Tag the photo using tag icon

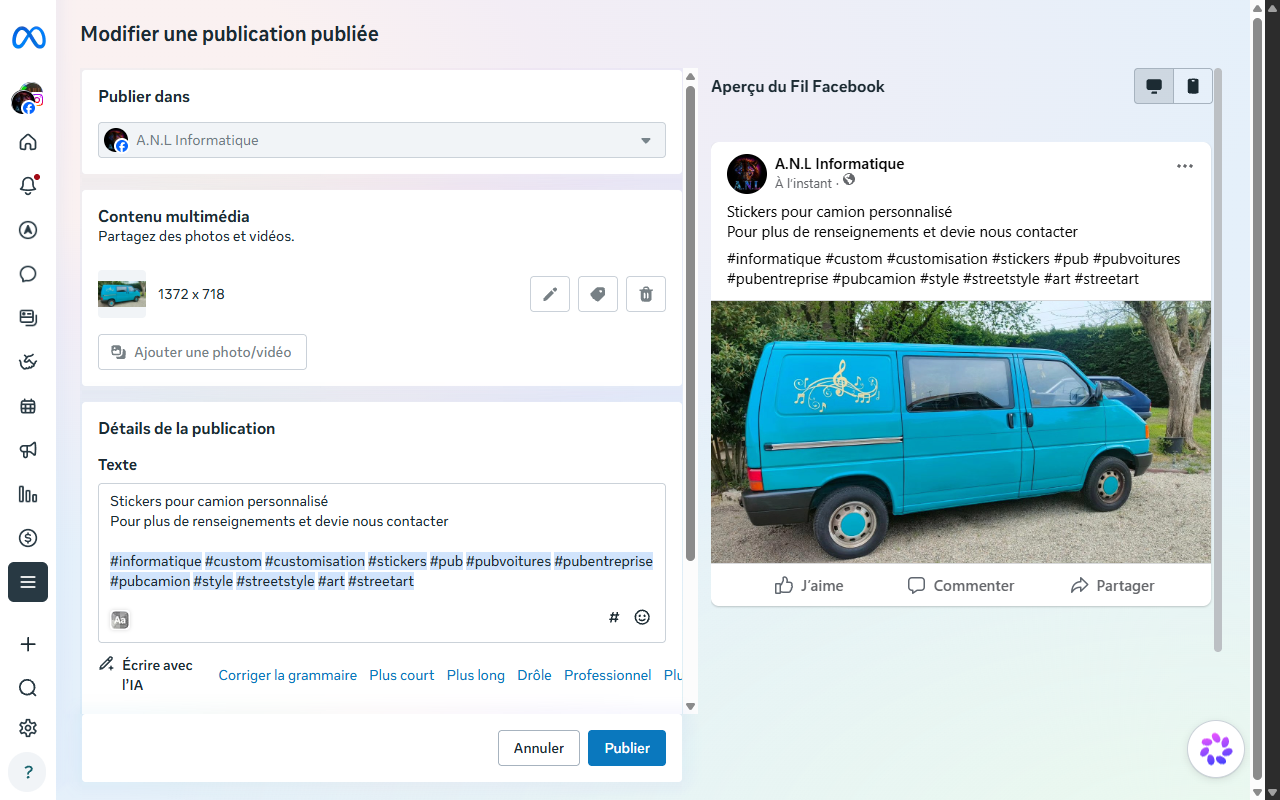(x=598, y=294)
